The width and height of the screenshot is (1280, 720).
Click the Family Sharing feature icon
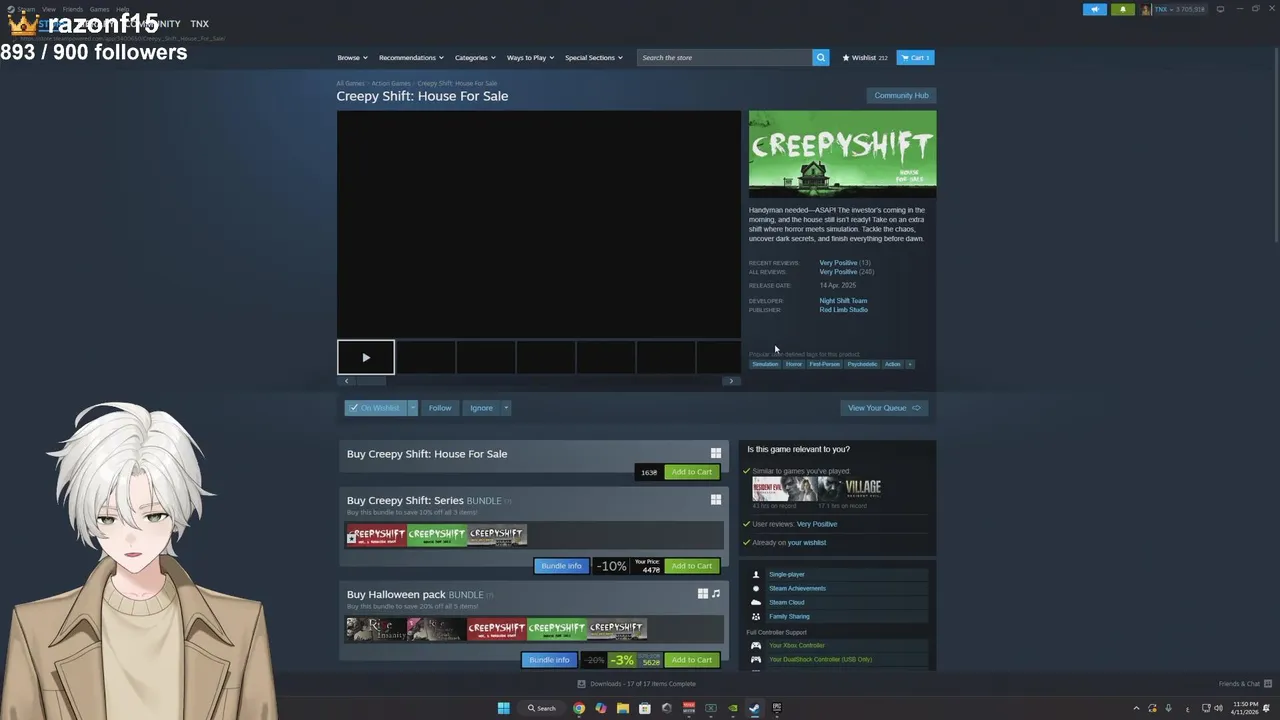(x=756, y=616)
